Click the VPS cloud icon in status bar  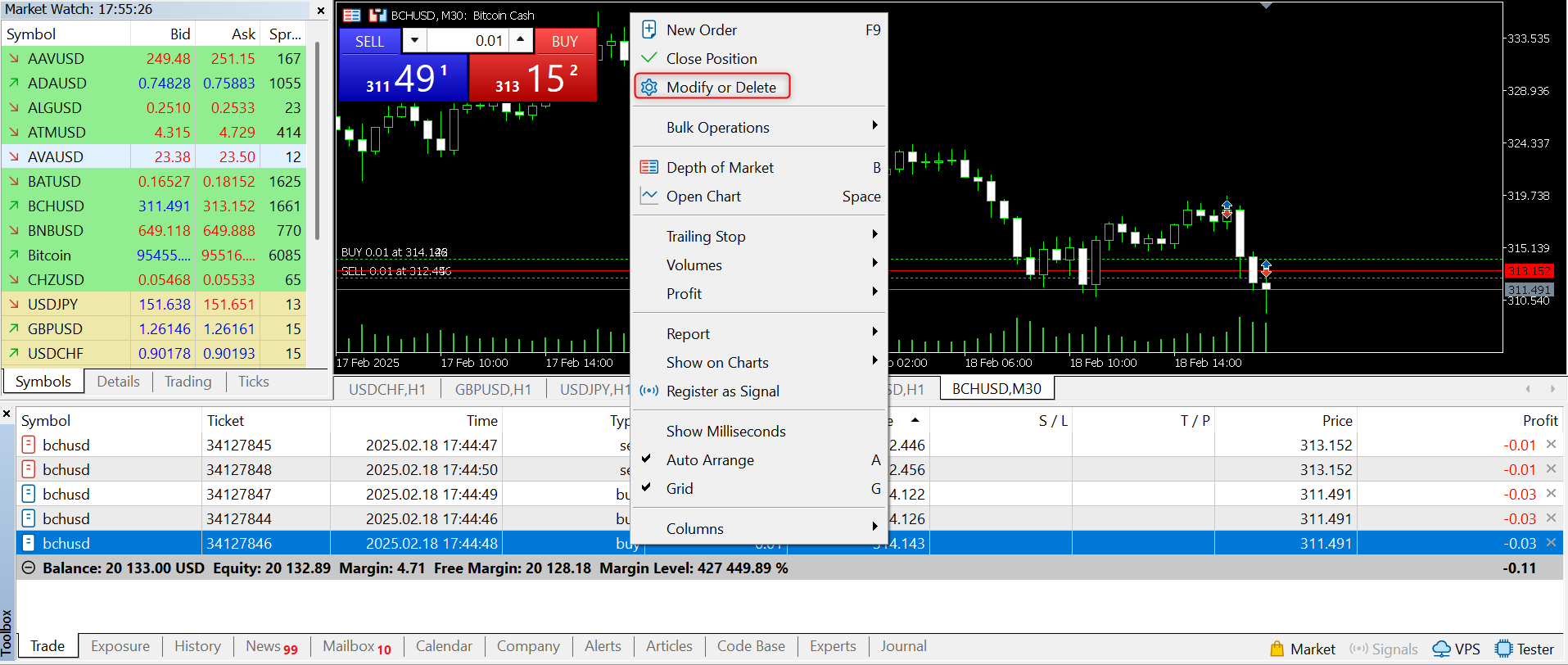(1441, 649)
